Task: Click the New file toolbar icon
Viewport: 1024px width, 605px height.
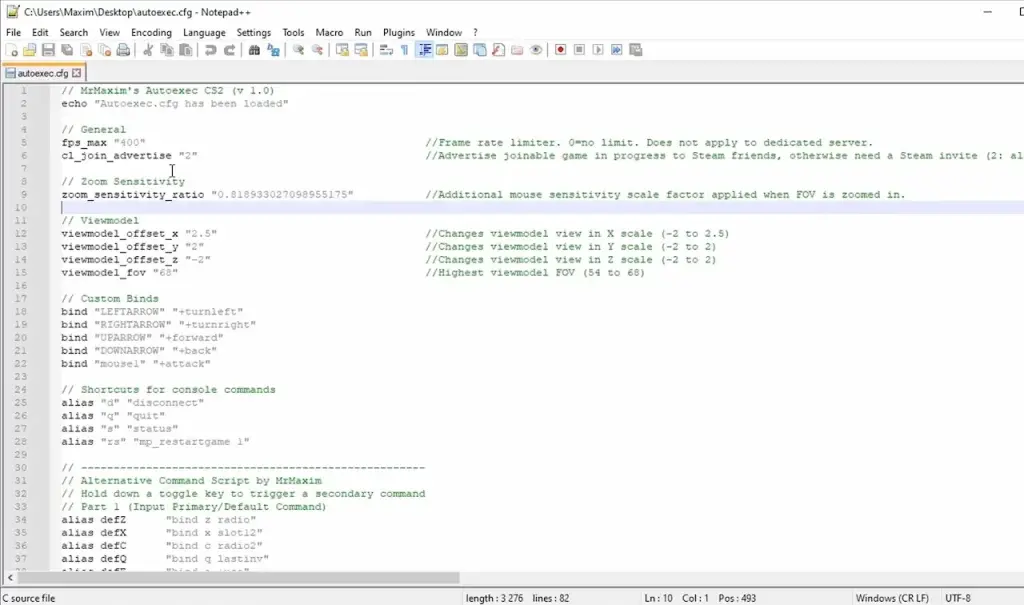Action: tap(11, 50)
